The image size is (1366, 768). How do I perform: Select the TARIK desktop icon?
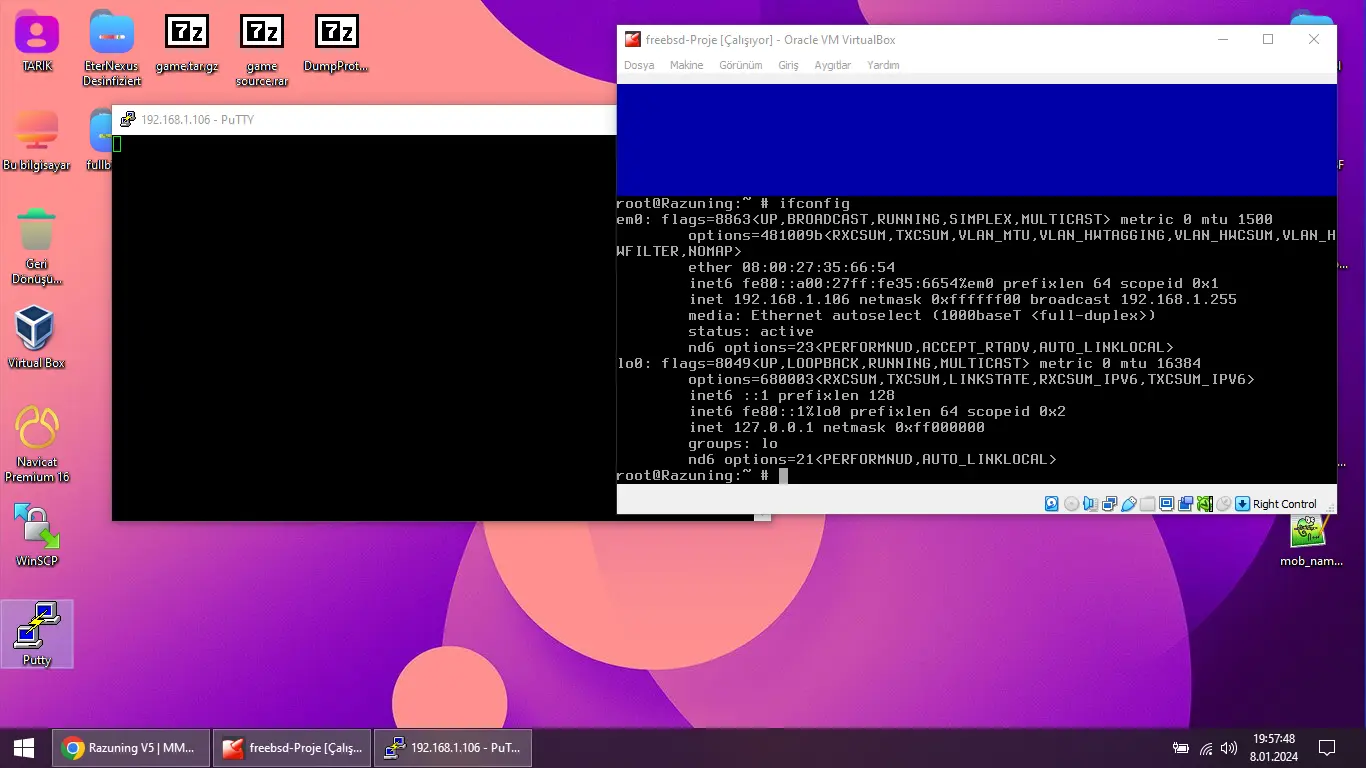click(37, 43)
